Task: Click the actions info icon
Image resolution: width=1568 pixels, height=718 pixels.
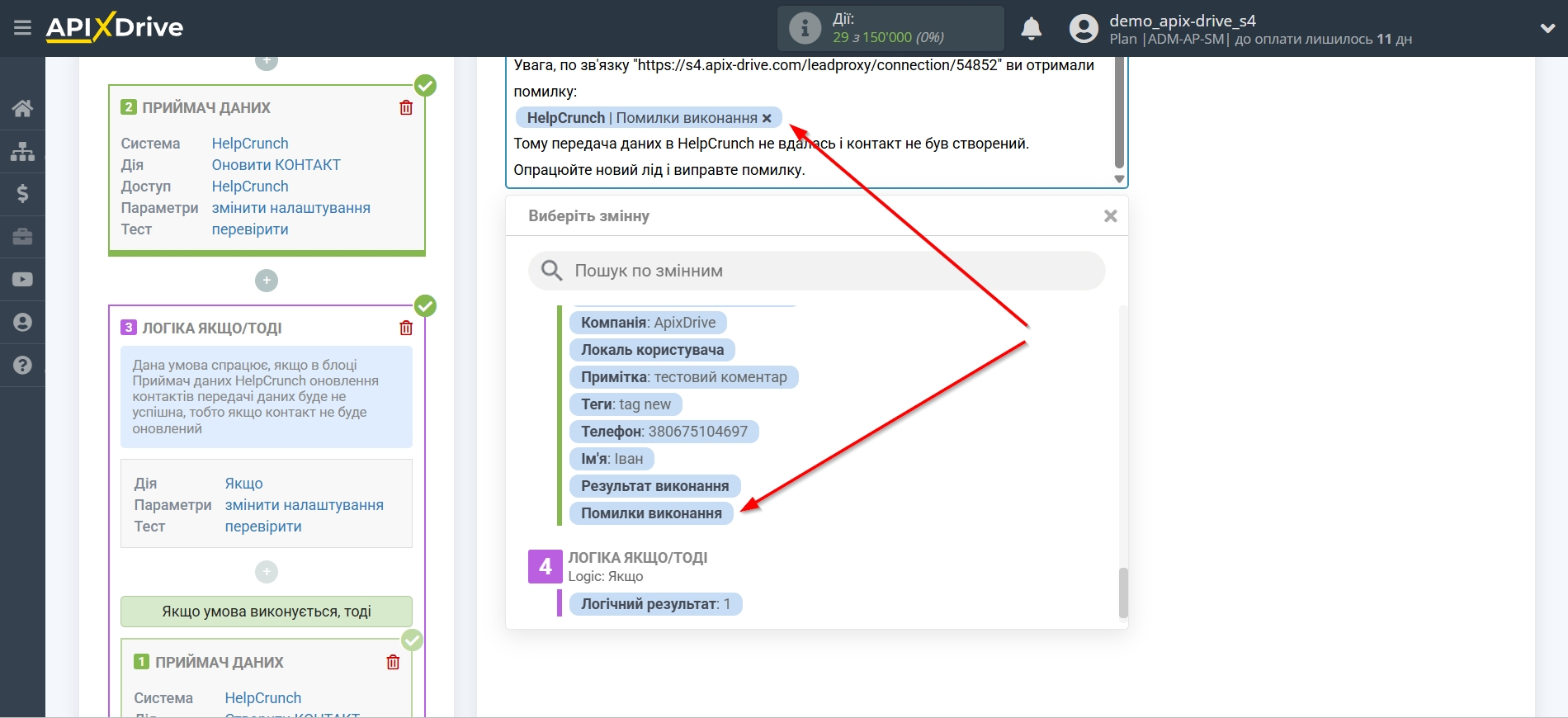Action: click(805, 28)
